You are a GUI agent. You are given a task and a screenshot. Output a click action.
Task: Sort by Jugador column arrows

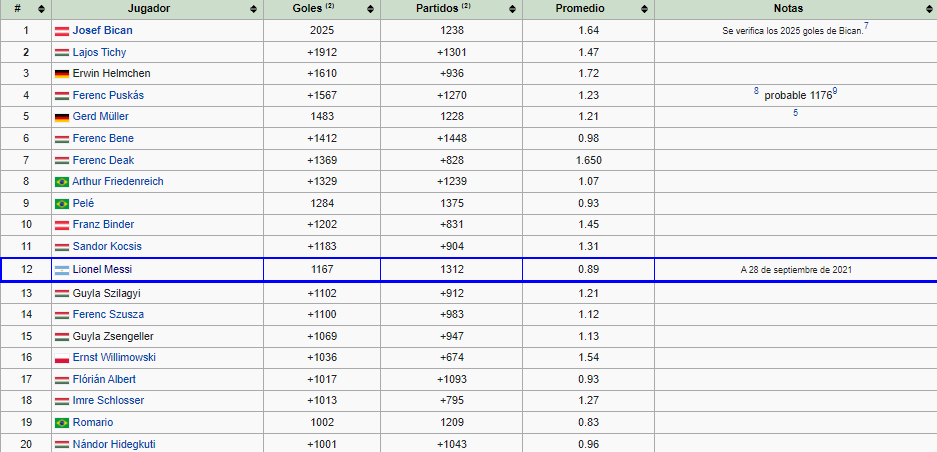[253, 9]
